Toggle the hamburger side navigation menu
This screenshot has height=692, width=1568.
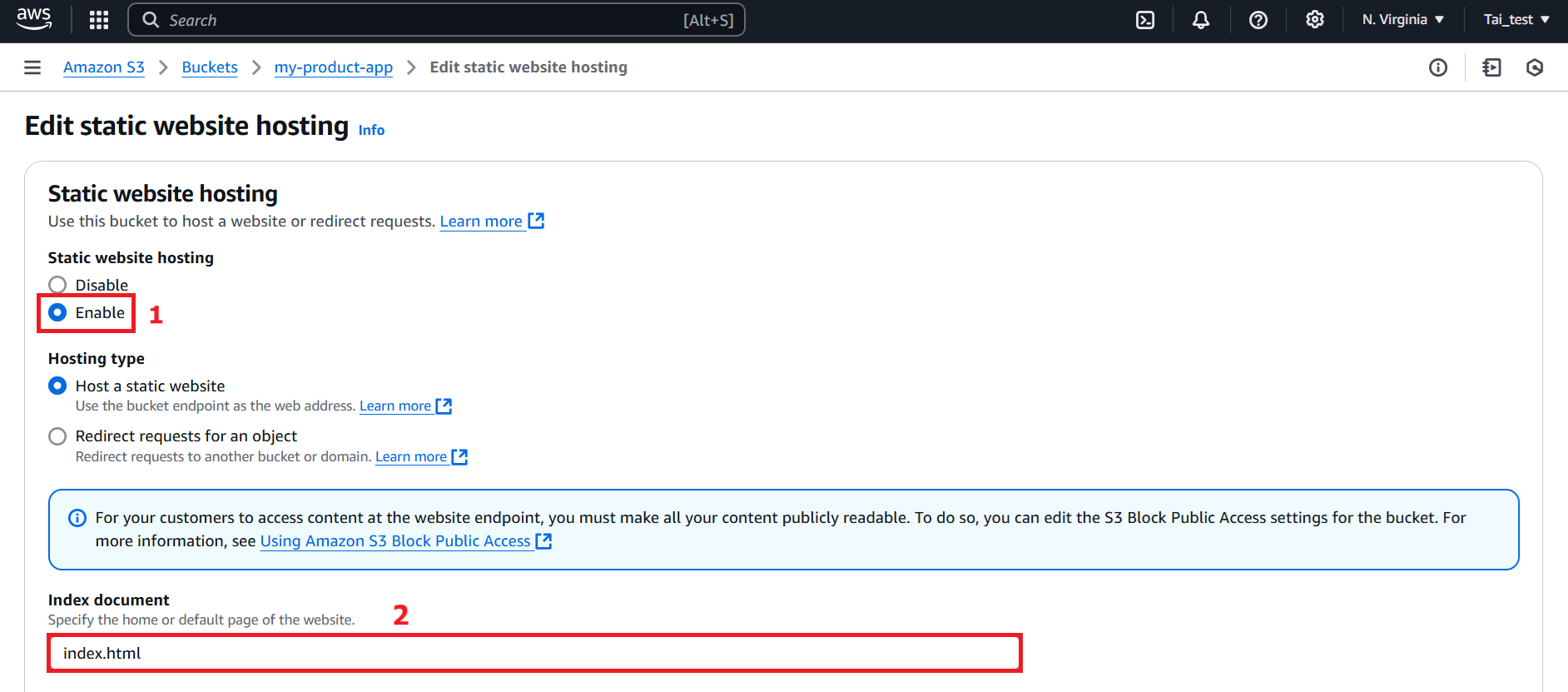pyautogui.click(x=32, y=67)
